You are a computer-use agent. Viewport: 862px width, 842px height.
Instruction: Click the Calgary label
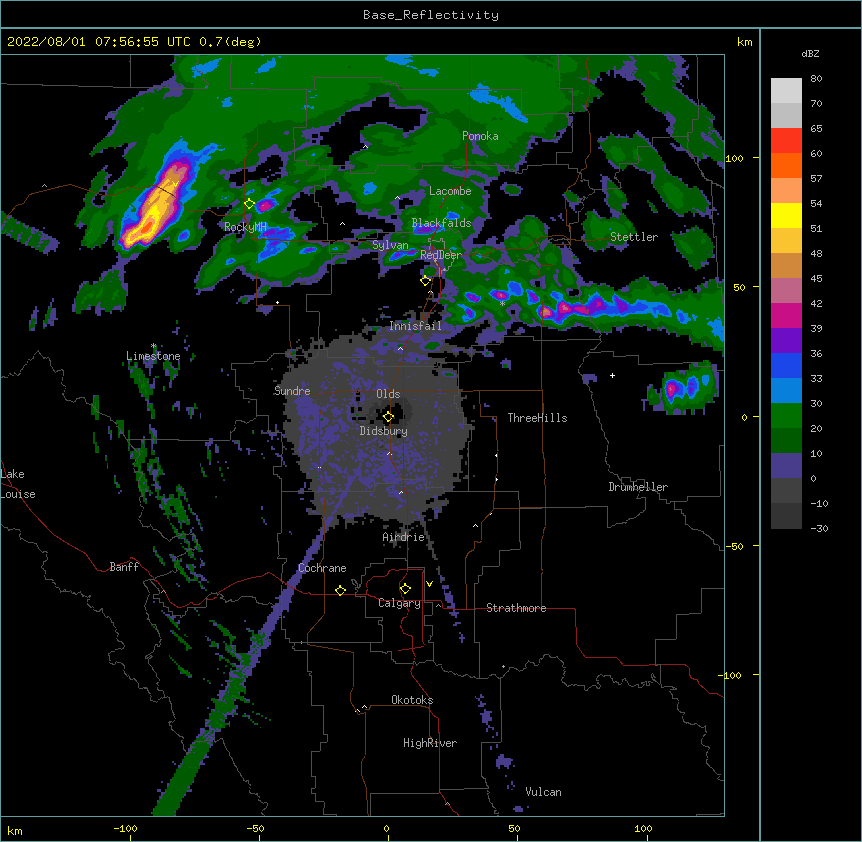point(399,603)
